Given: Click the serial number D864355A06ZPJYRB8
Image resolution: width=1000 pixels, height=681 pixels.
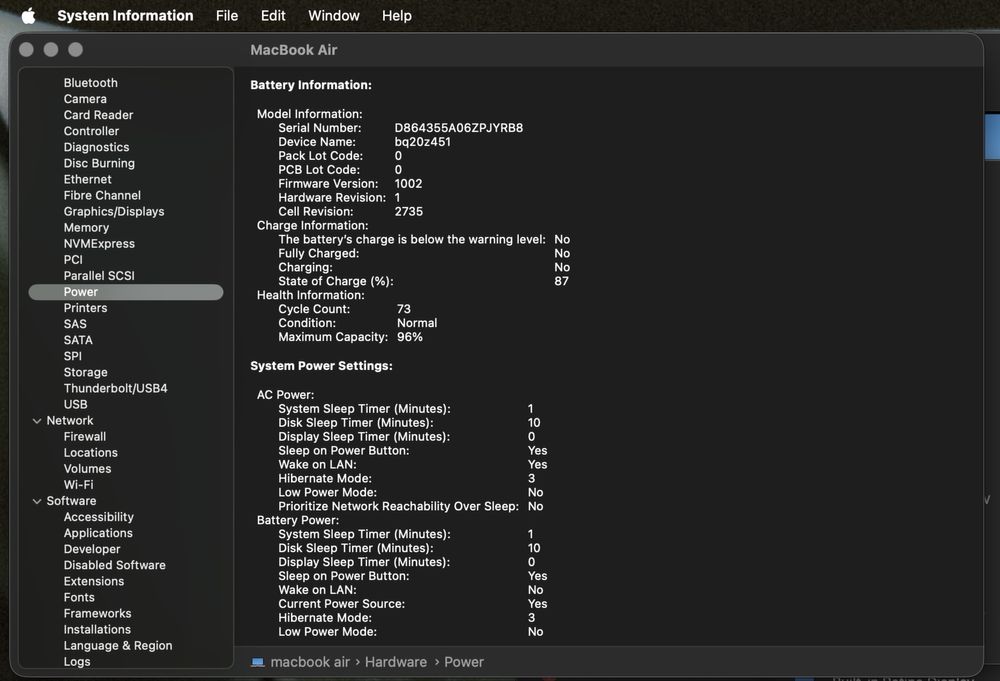Looking at the screenshot, I should point(459,128).
